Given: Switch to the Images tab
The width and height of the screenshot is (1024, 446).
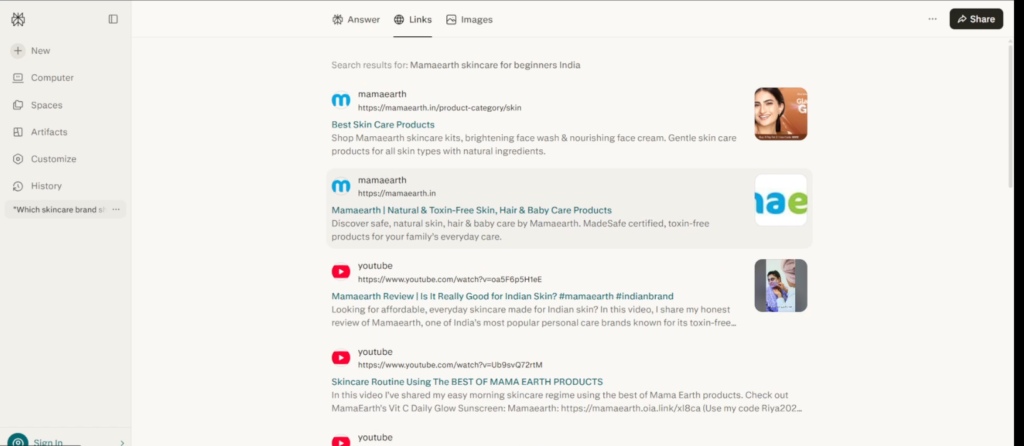Looking at the screenshot, I should pyautogui.click(x=469, y=20).
